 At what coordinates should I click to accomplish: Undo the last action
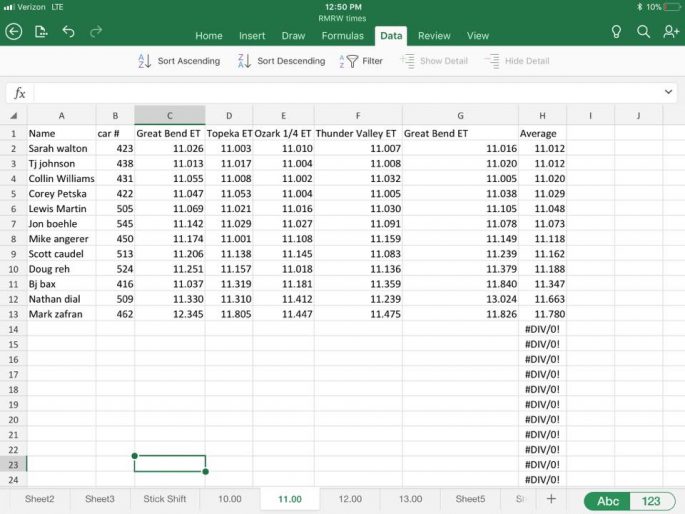click(x=68, y=32)
